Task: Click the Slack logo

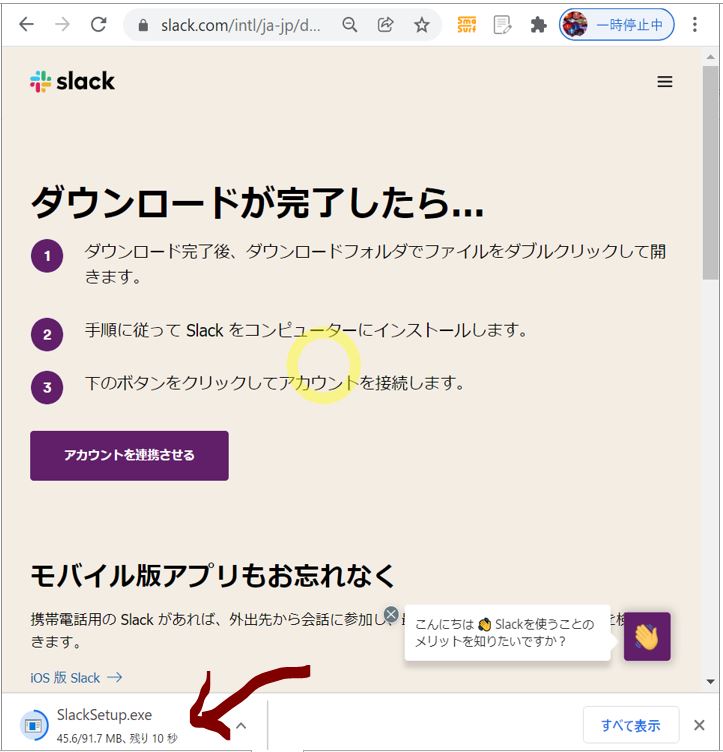Action: coord(72,82)
